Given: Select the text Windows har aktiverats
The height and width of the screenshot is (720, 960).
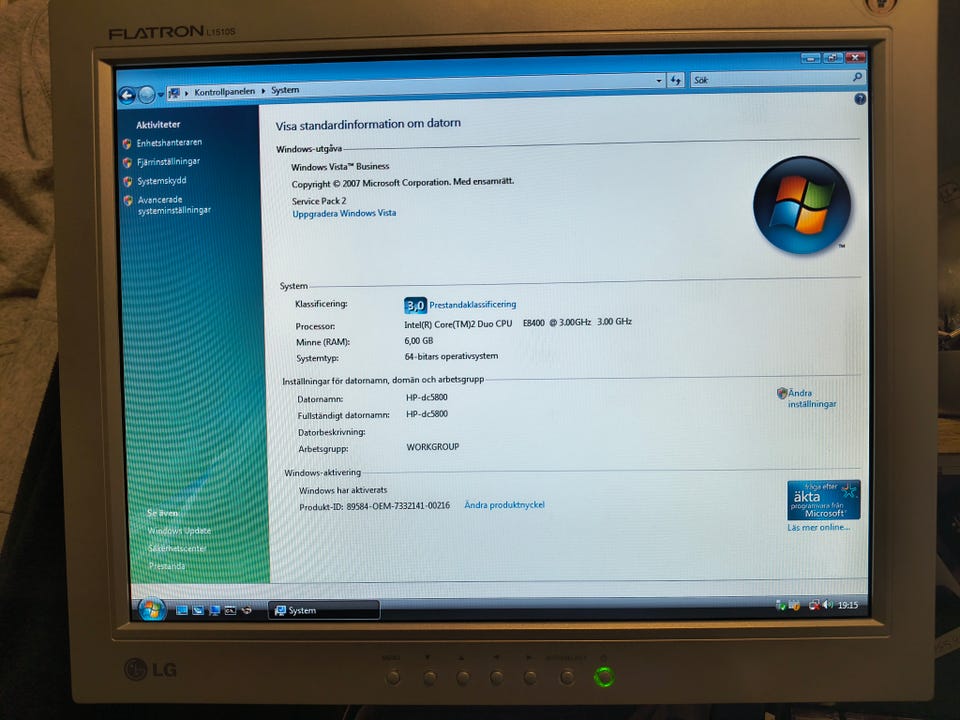Looking at the screenshot, I should click(343, 490).
